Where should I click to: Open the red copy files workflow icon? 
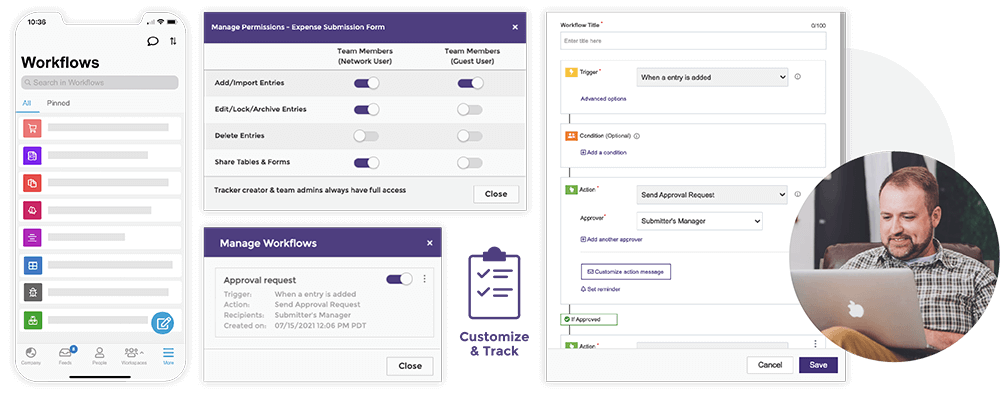(x=33, y=183)
